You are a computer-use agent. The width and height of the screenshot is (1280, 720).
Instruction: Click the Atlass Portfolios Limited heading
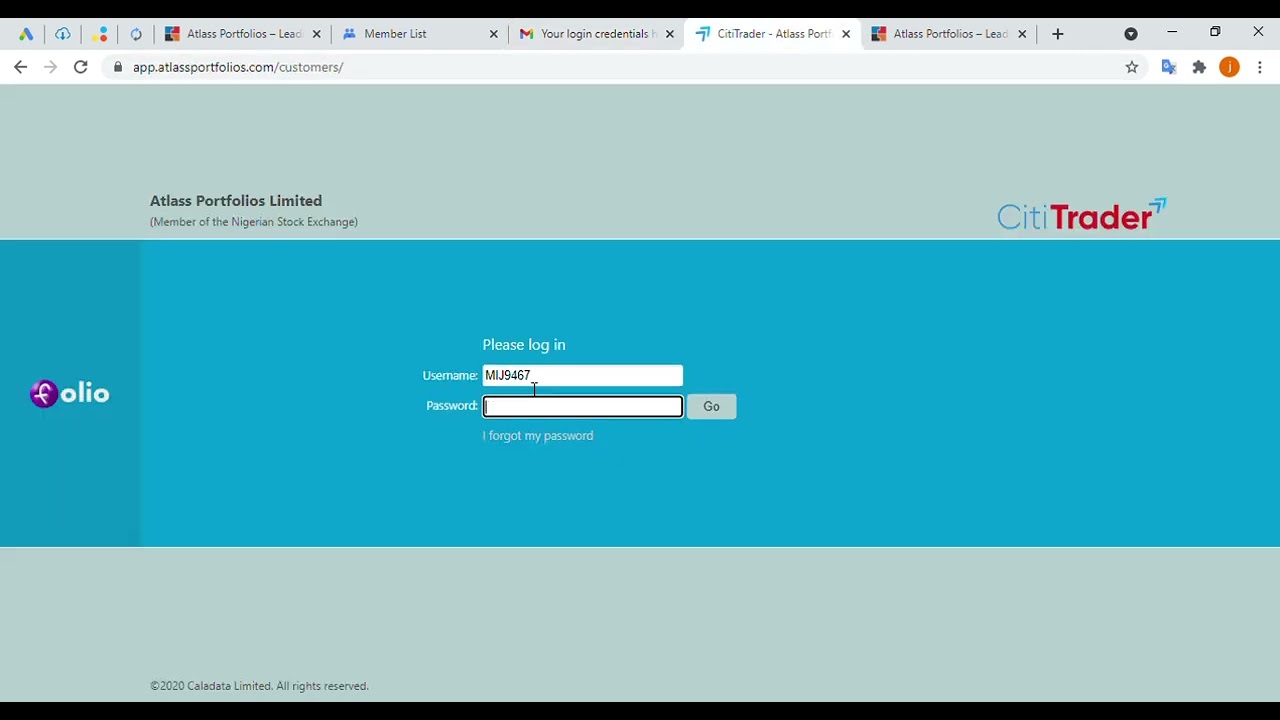236,201
